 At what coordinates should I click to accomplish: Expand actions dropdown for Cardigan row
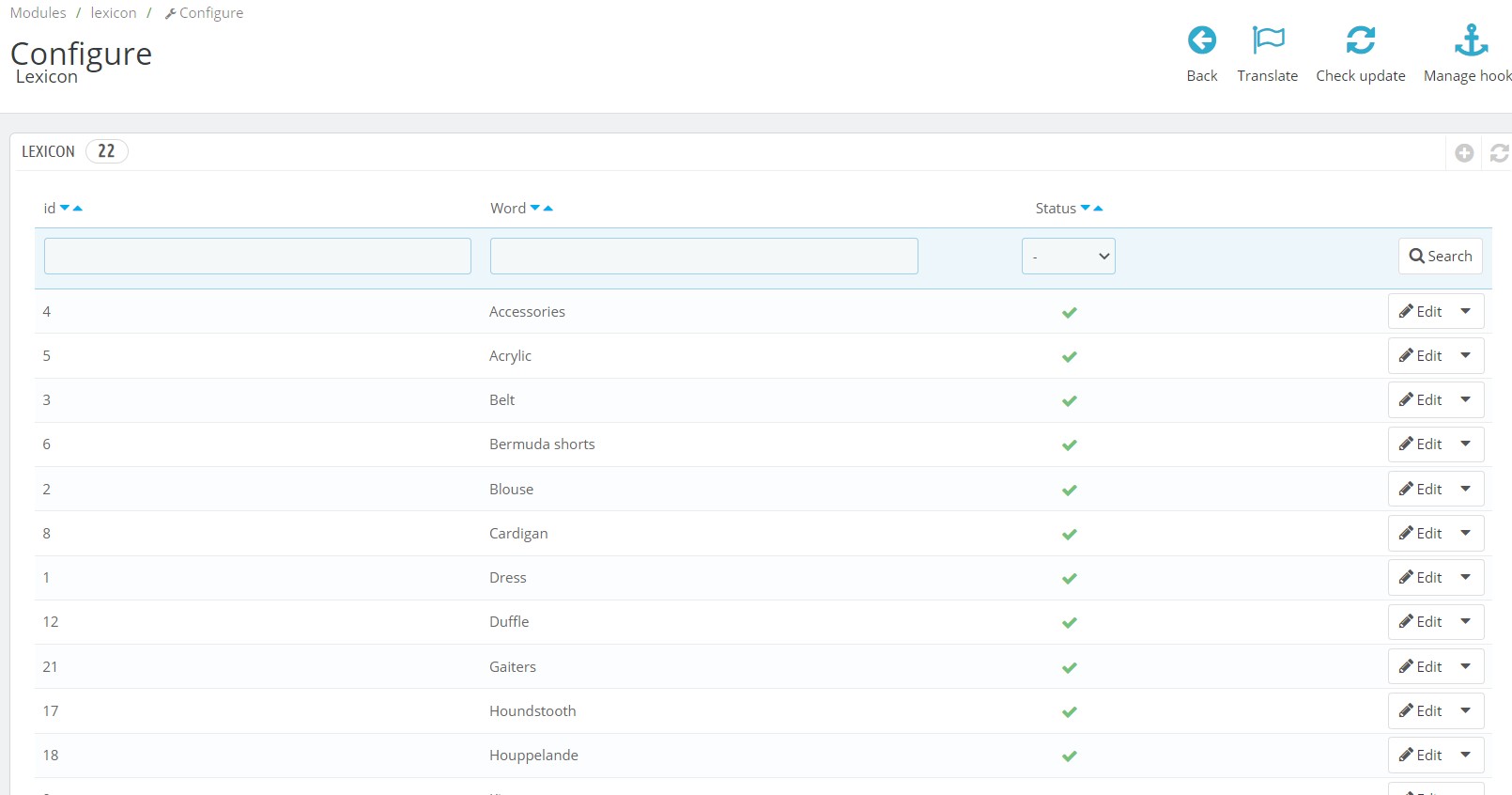pyautogui.click(x=1466, y=533)
